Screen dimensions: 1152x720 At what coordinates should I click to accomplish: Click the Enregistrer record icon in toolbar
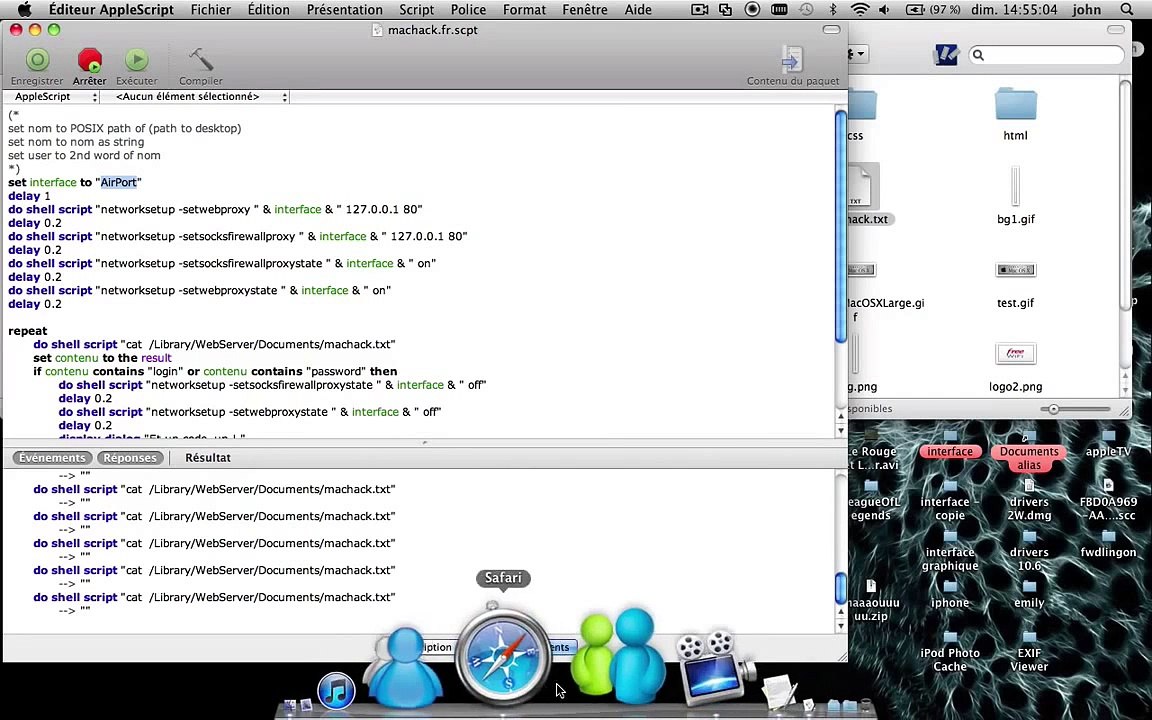coord(37,60)
